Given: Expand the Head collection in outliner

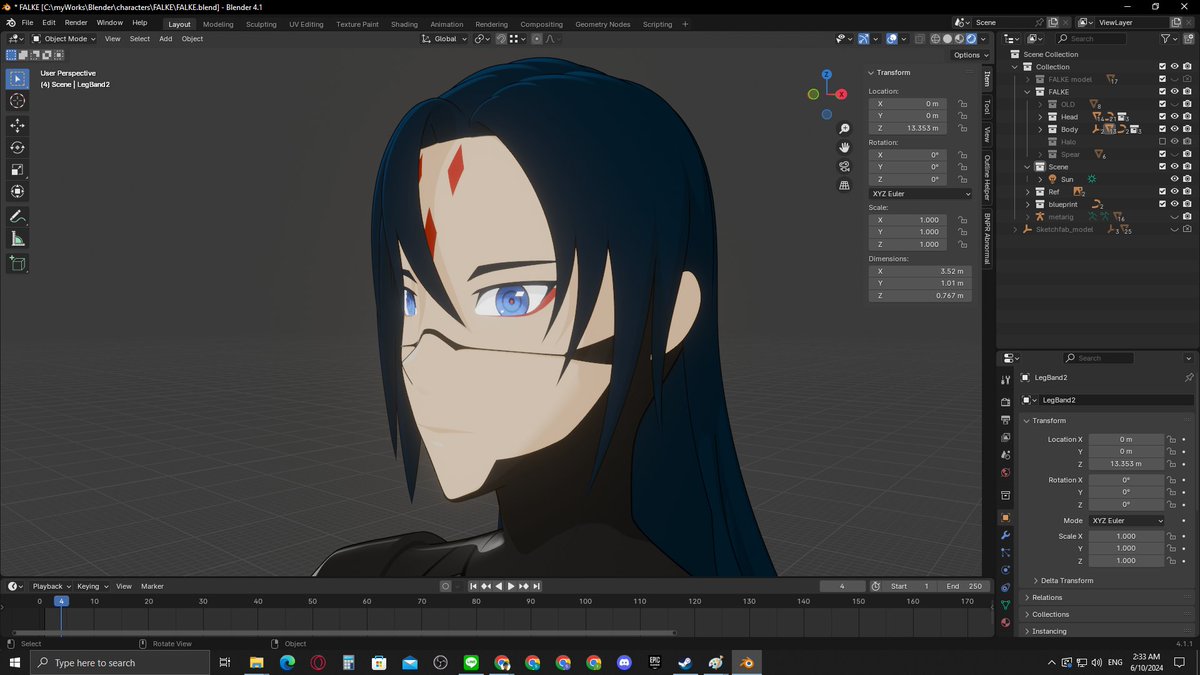Looking at the screenshot, I should coord(1041,117).
